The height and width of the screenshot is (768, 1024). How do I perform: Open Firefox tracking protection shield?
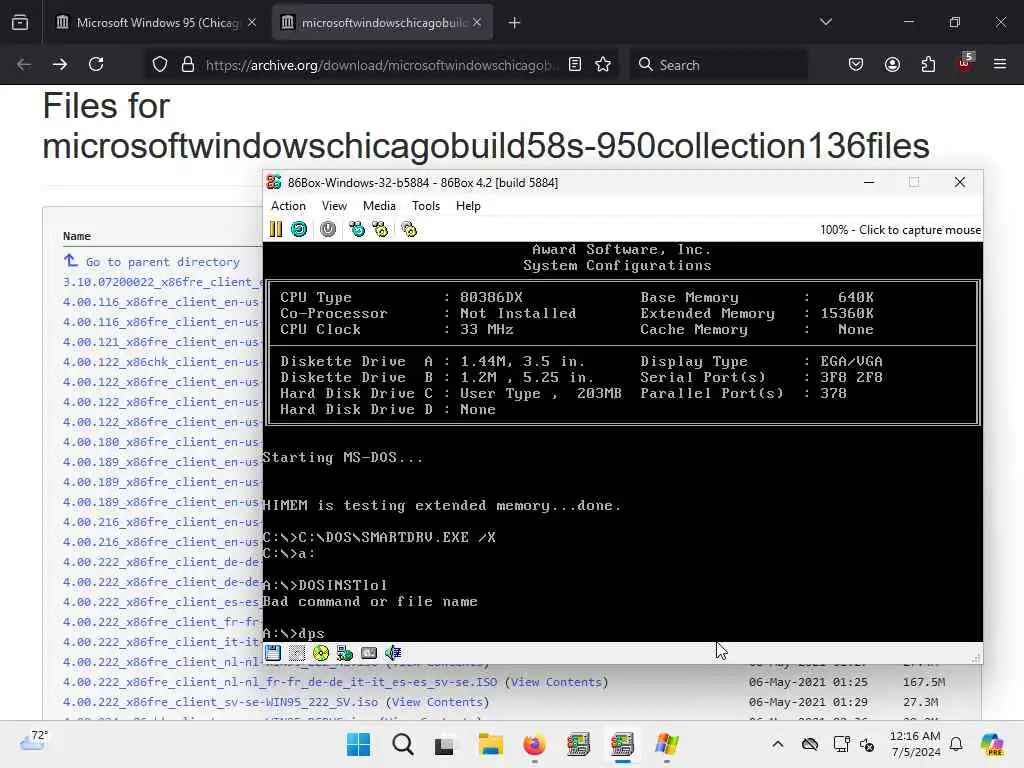coord(160,65)
